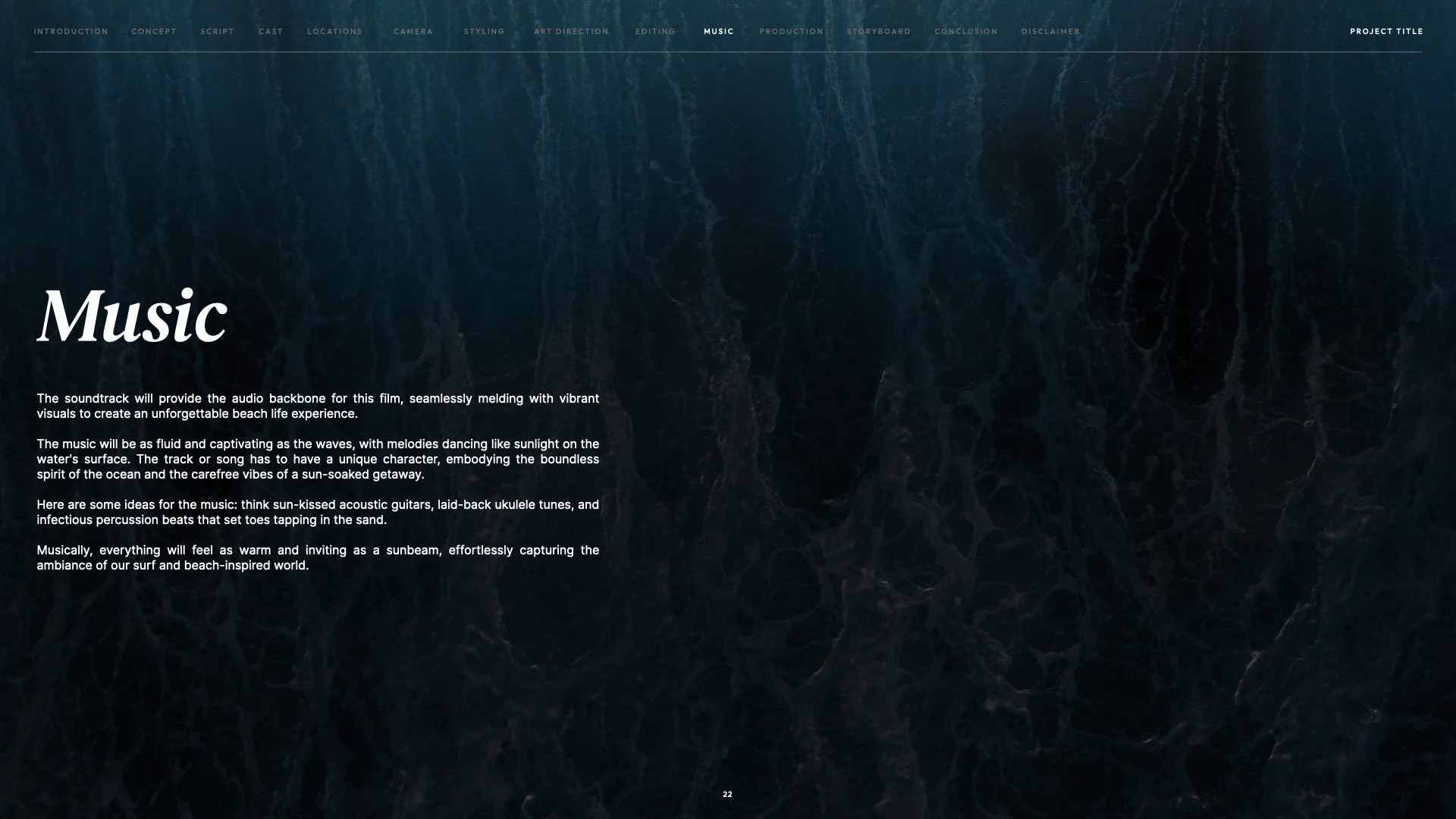Open the Disclaimer tab

1050,32
